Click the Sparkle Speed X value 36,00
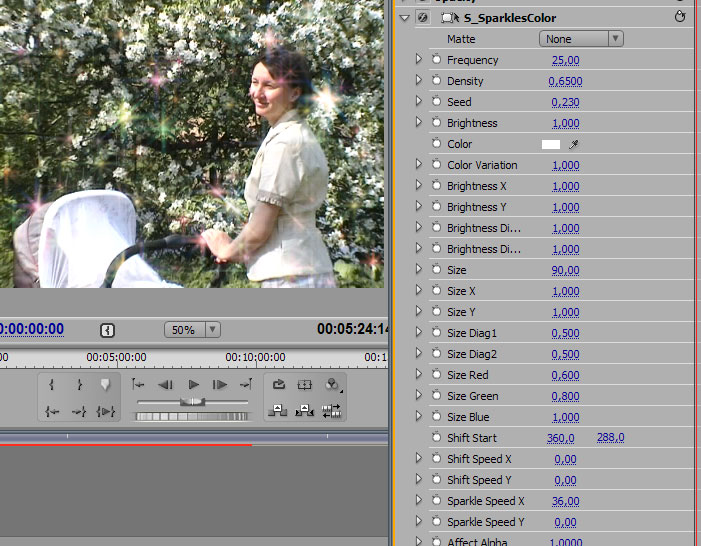The image size is (701, 546). click(565, 501)
